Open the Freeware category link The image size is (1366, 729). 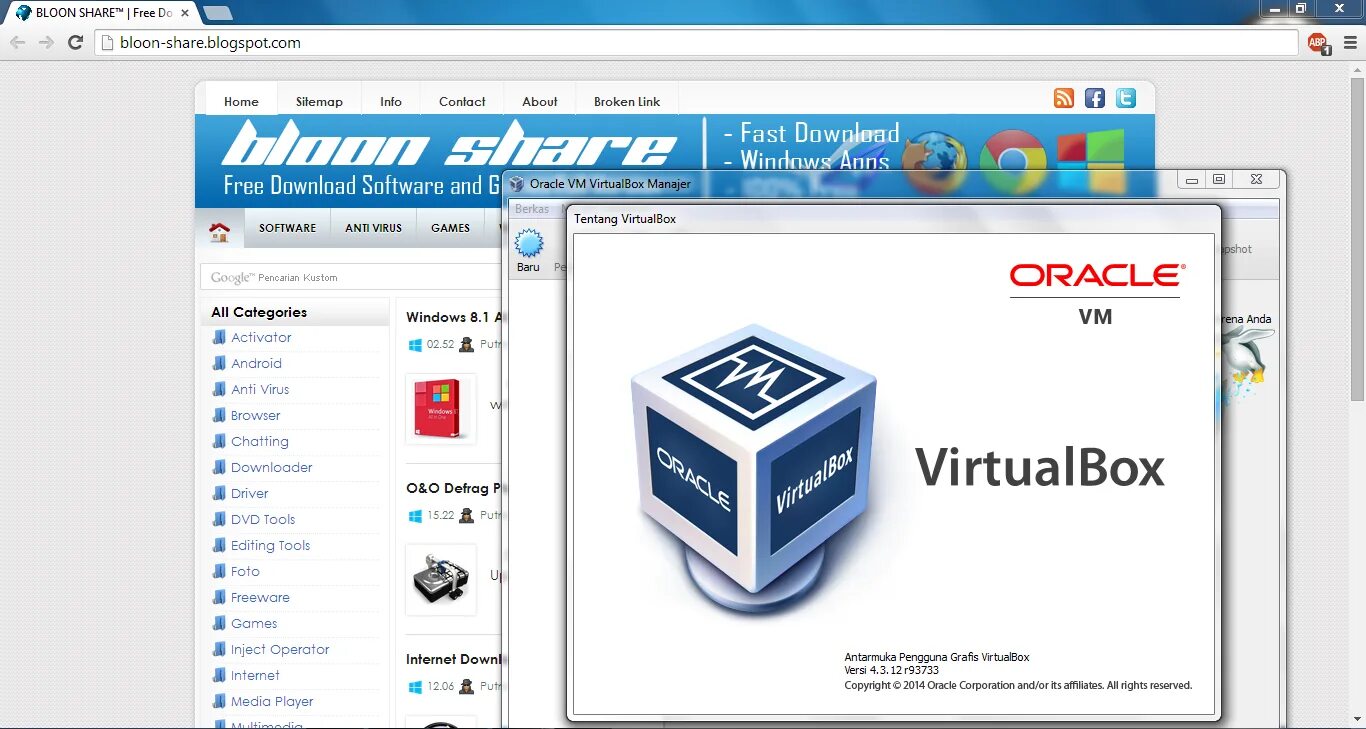pos(260,597)
